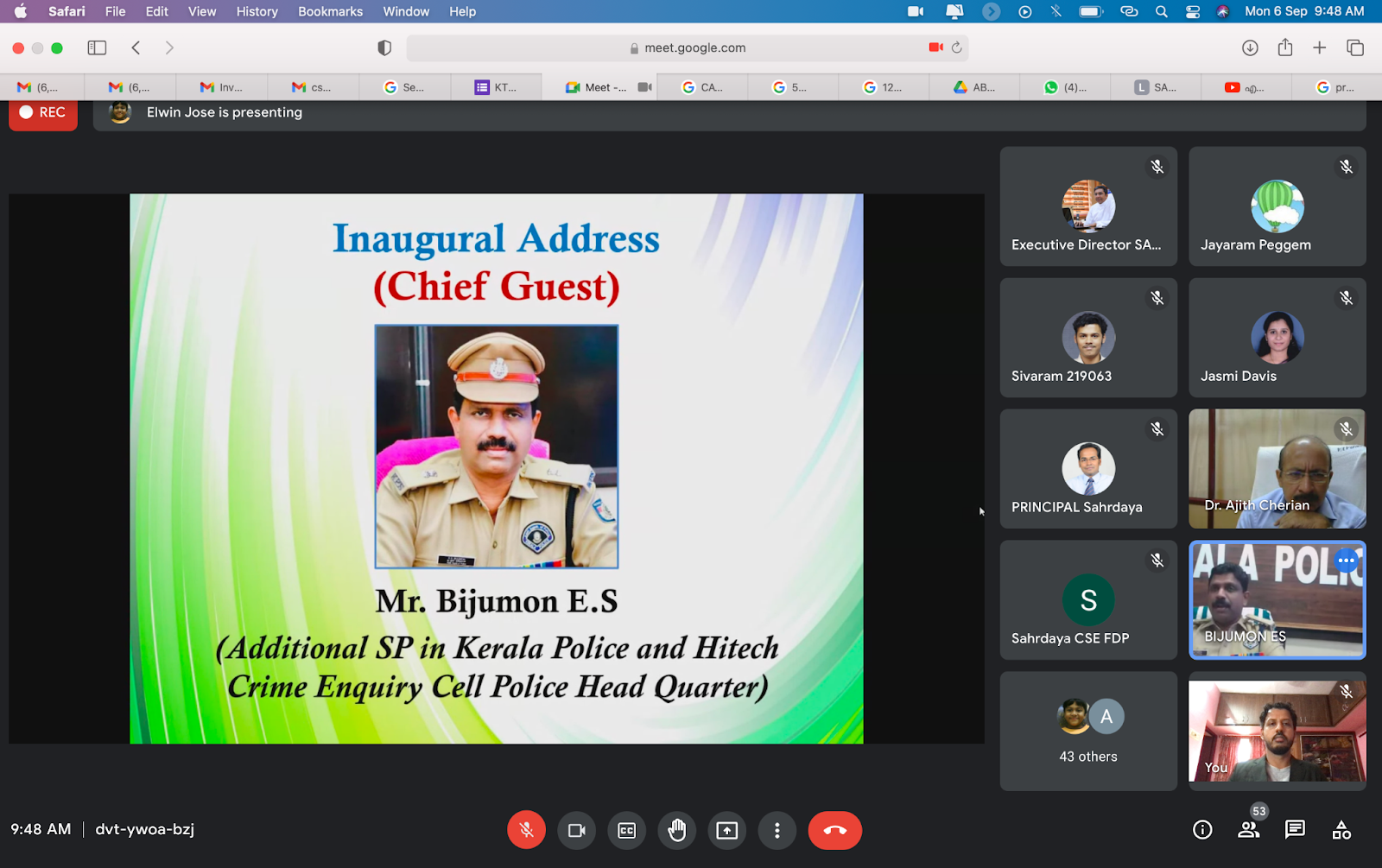This screenshot has height=868, width=1382.
Task: Select the Dr. Ajith Cherian video tile
Action: [1277, 469]
